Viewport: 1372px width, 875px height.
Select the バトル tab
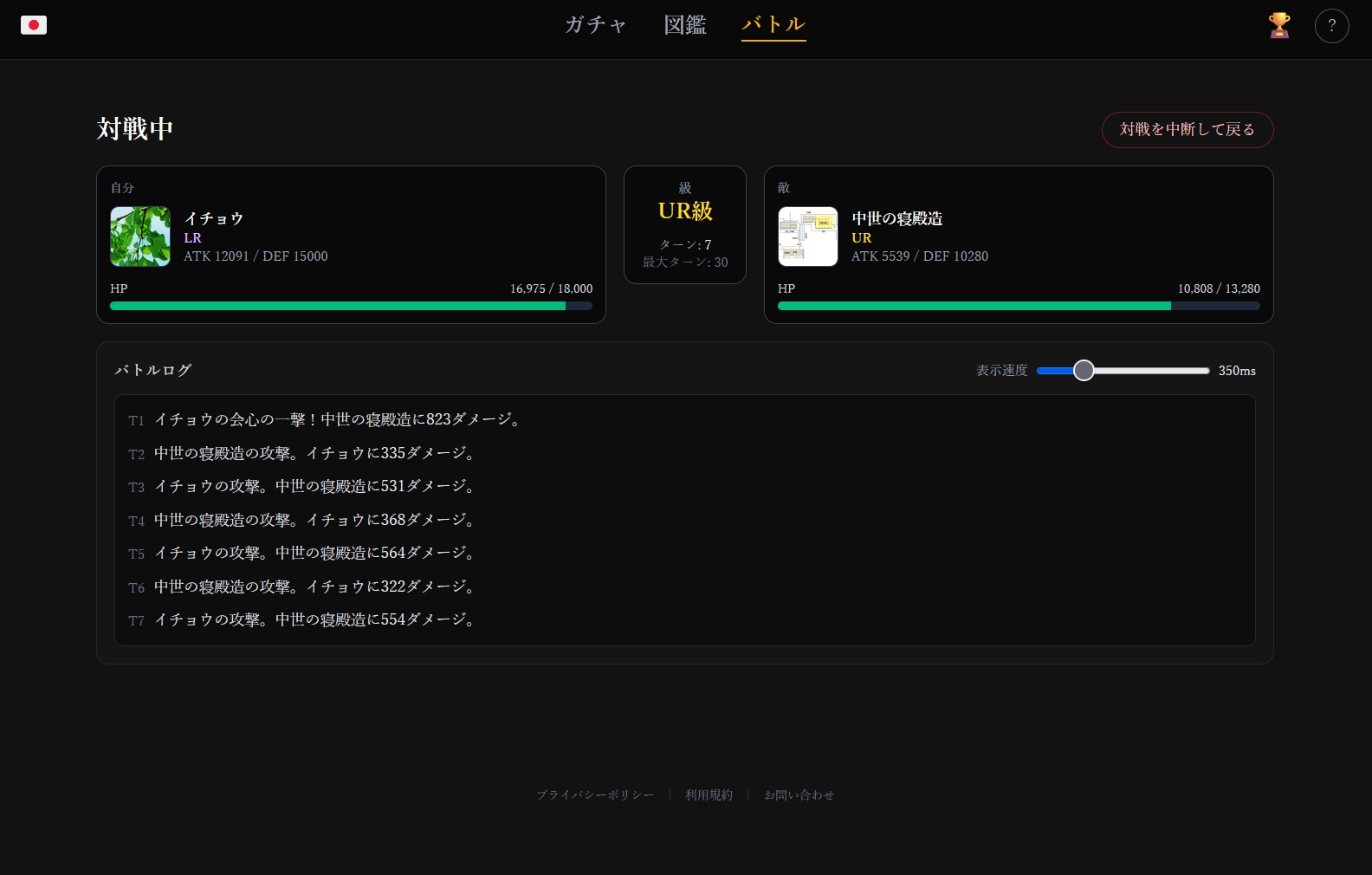[x=773, y=25]
